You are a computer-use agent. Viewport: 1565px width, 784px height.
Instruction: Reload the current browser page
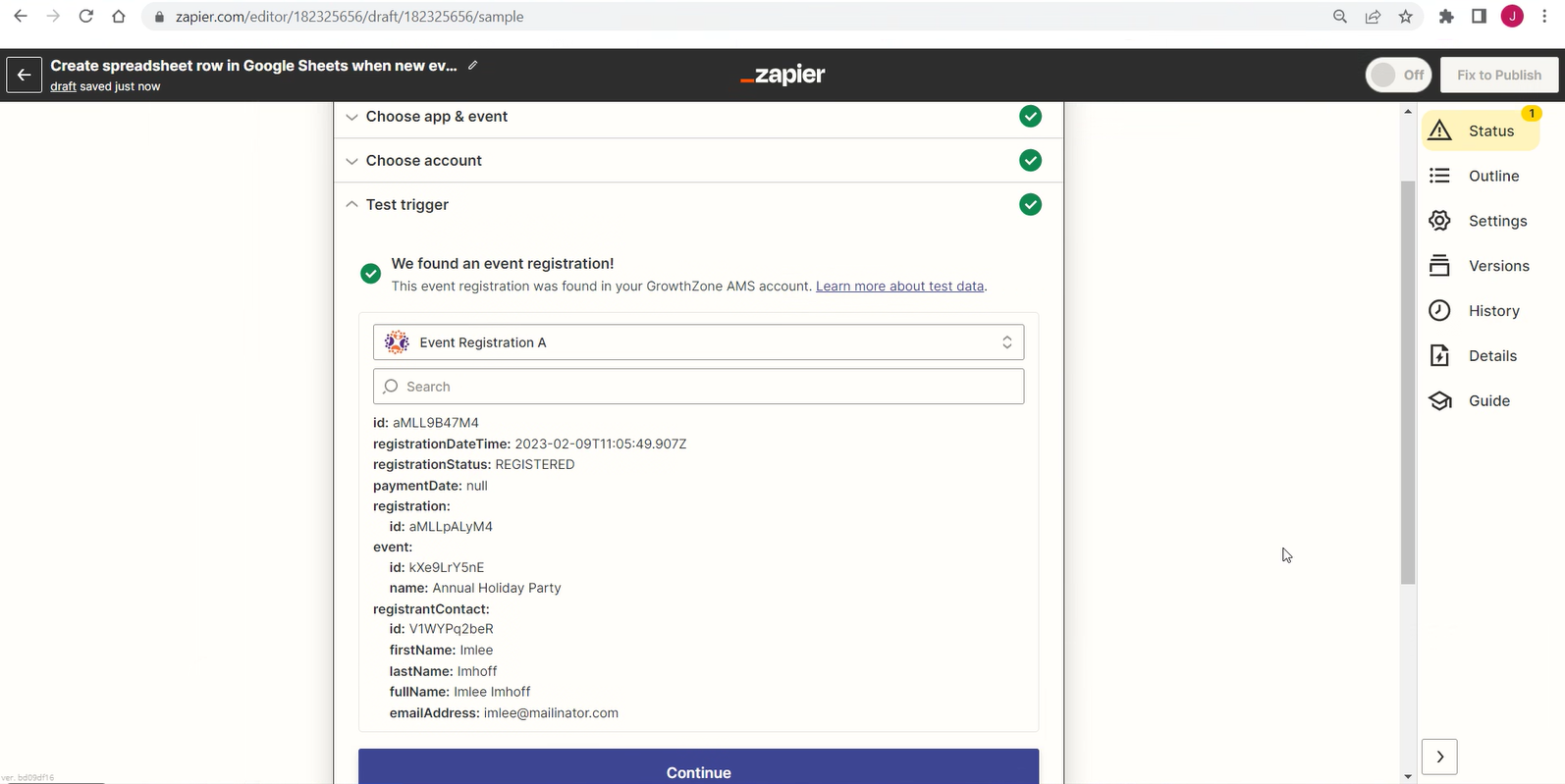tap(86, 17)
